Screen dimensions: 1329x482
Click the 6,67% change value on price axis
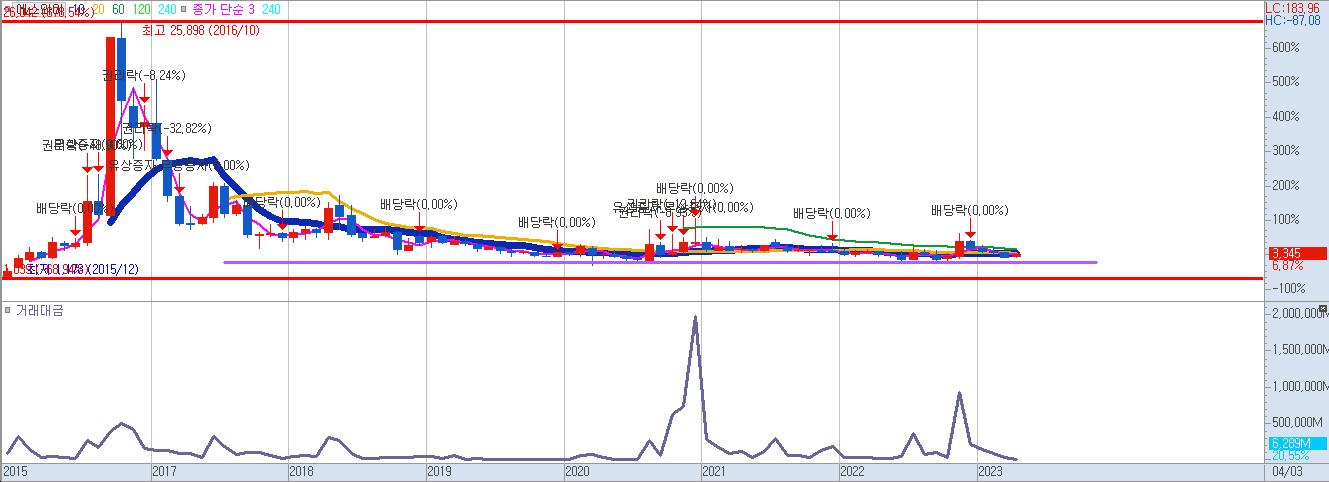(x=1287, y=266)
